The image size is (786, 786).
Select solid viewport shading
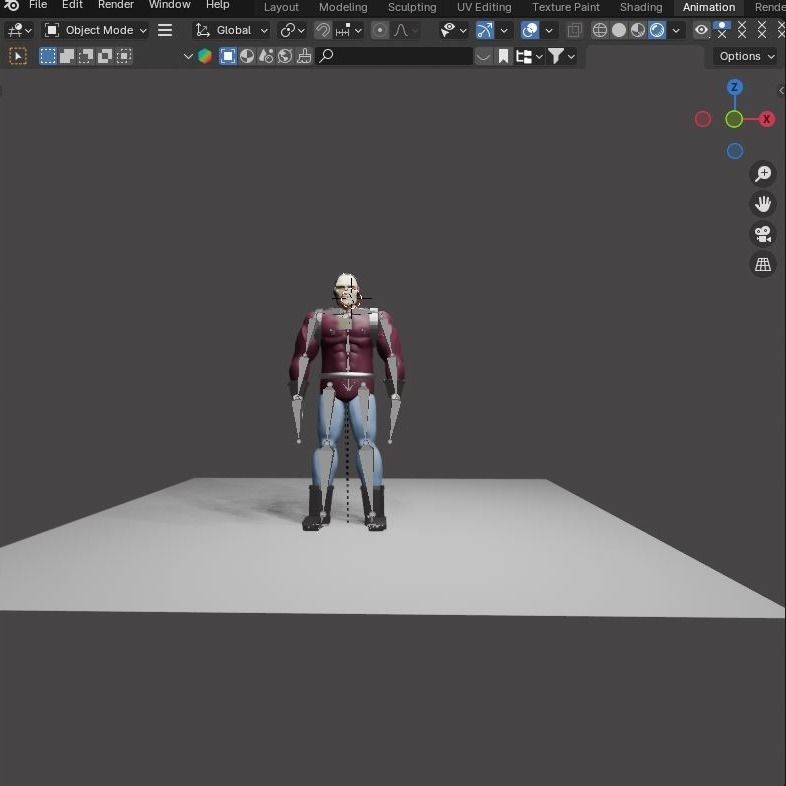[x=619, y=31]
